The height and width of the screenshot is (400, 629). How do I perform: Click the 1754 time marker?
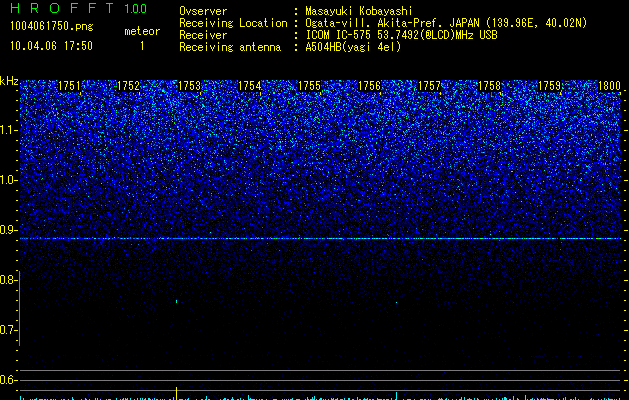pos(250,86)
